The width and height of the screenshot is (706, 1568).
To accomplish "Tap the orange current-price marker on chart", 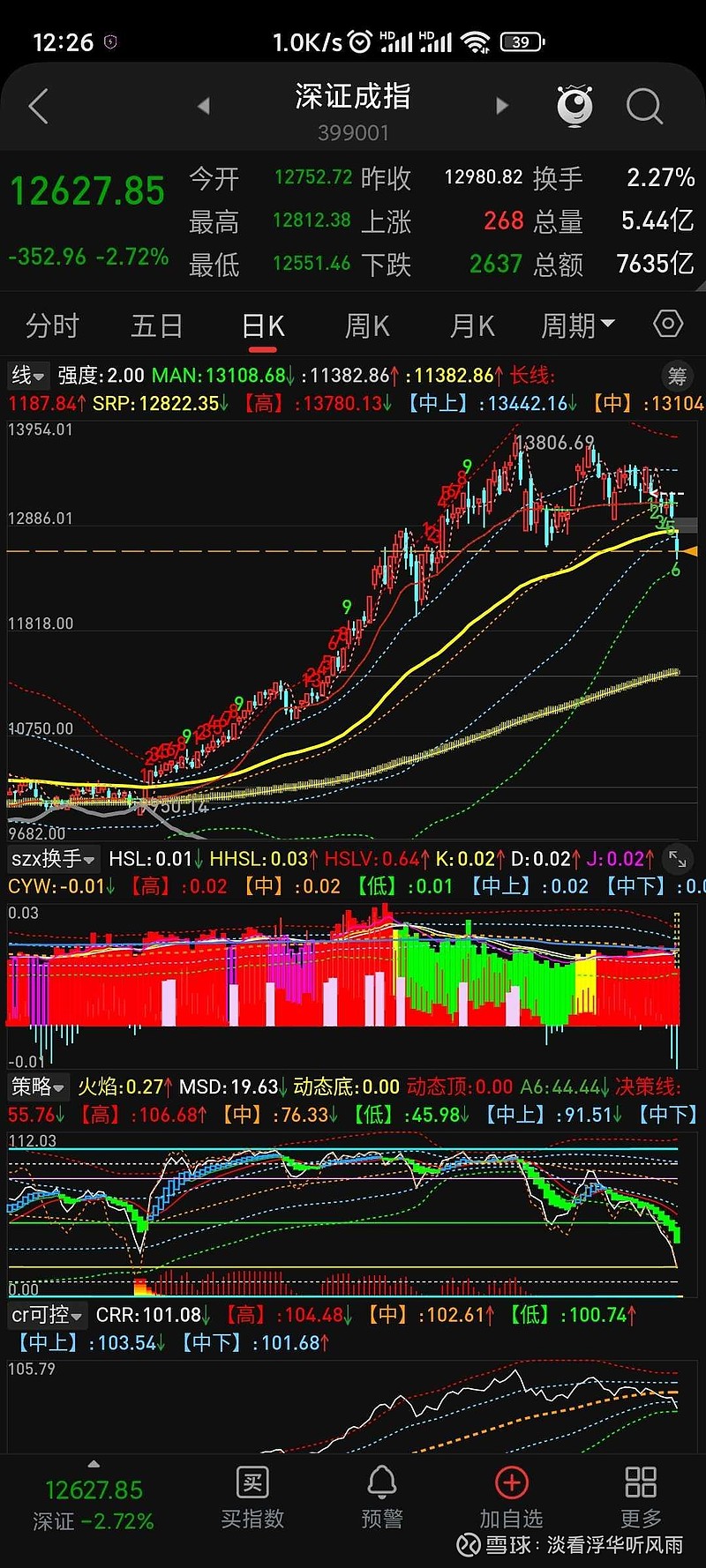I will pyautogui.click(x=689, y=551).
